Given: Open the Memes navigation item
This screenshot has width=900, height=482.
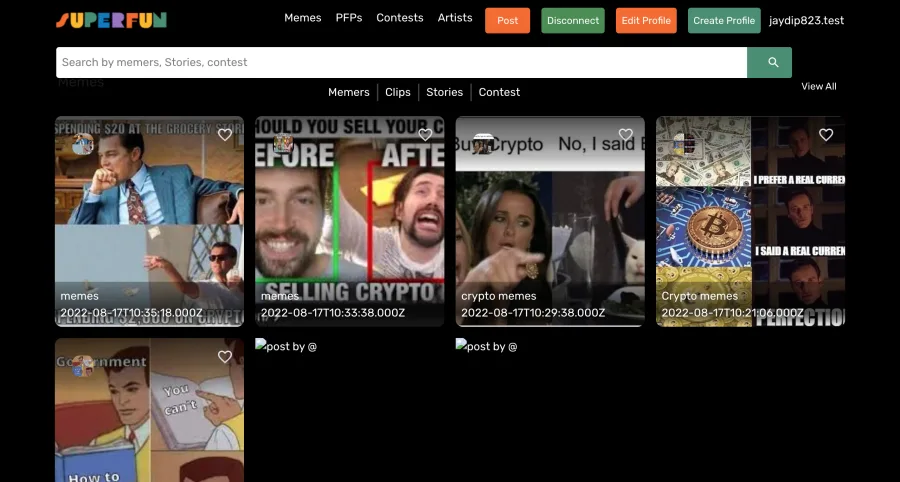Looking at the screenshot, I should click(x=302, y=18).
